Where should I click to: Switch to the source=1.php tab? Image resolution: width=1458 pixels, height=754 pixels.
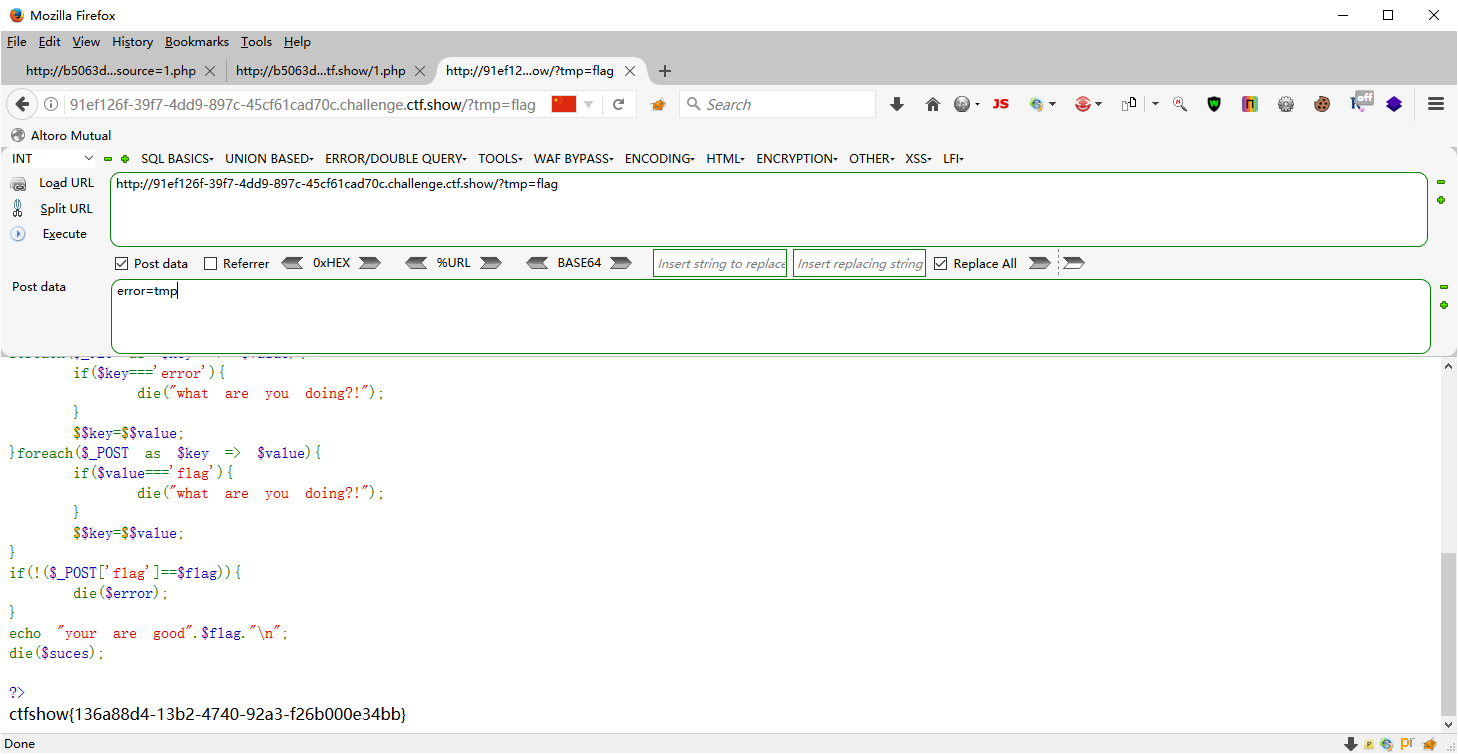click(112, 71)
